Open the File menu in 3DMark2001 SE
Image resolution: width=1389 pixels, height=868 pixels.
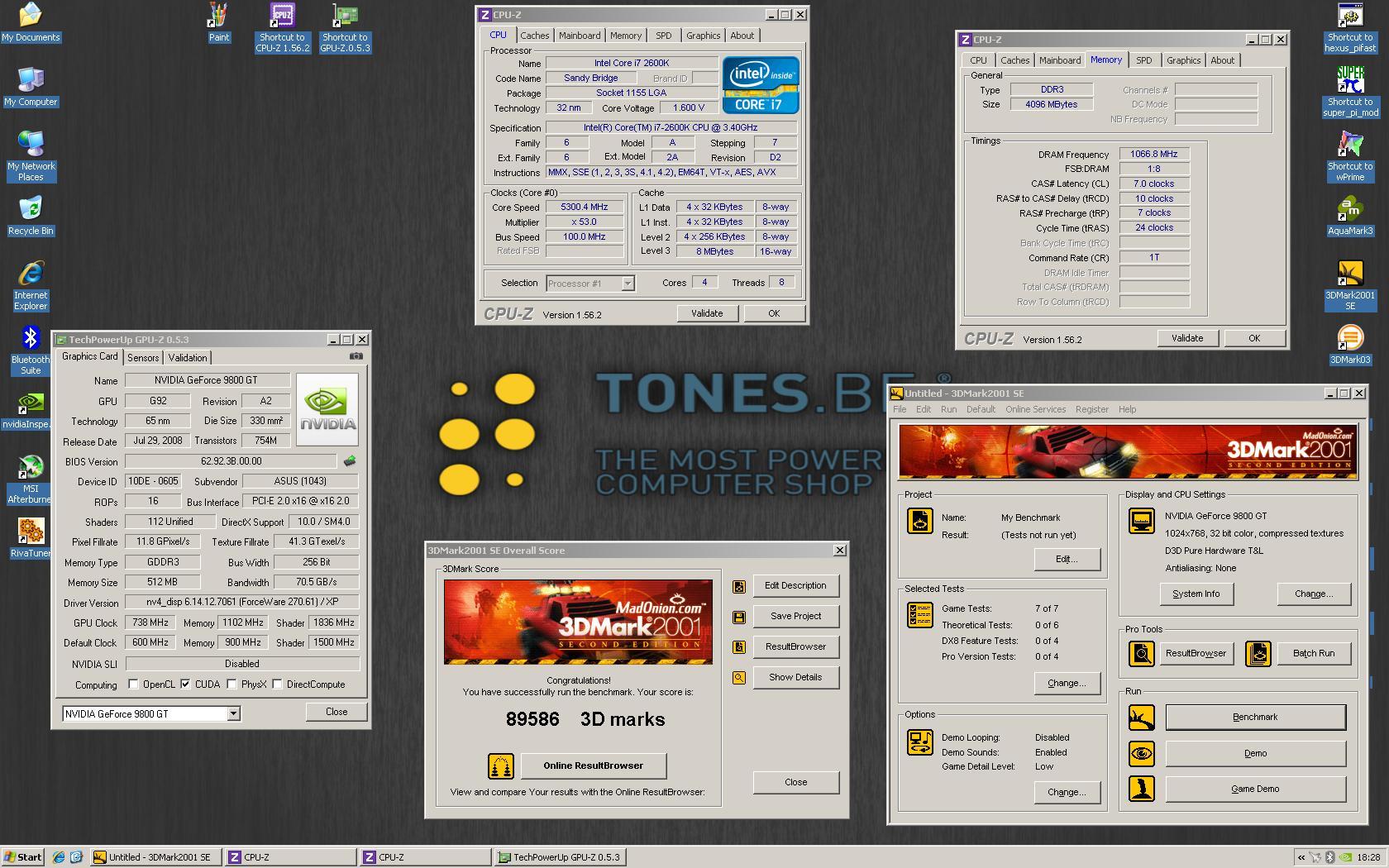pos(900,410)
